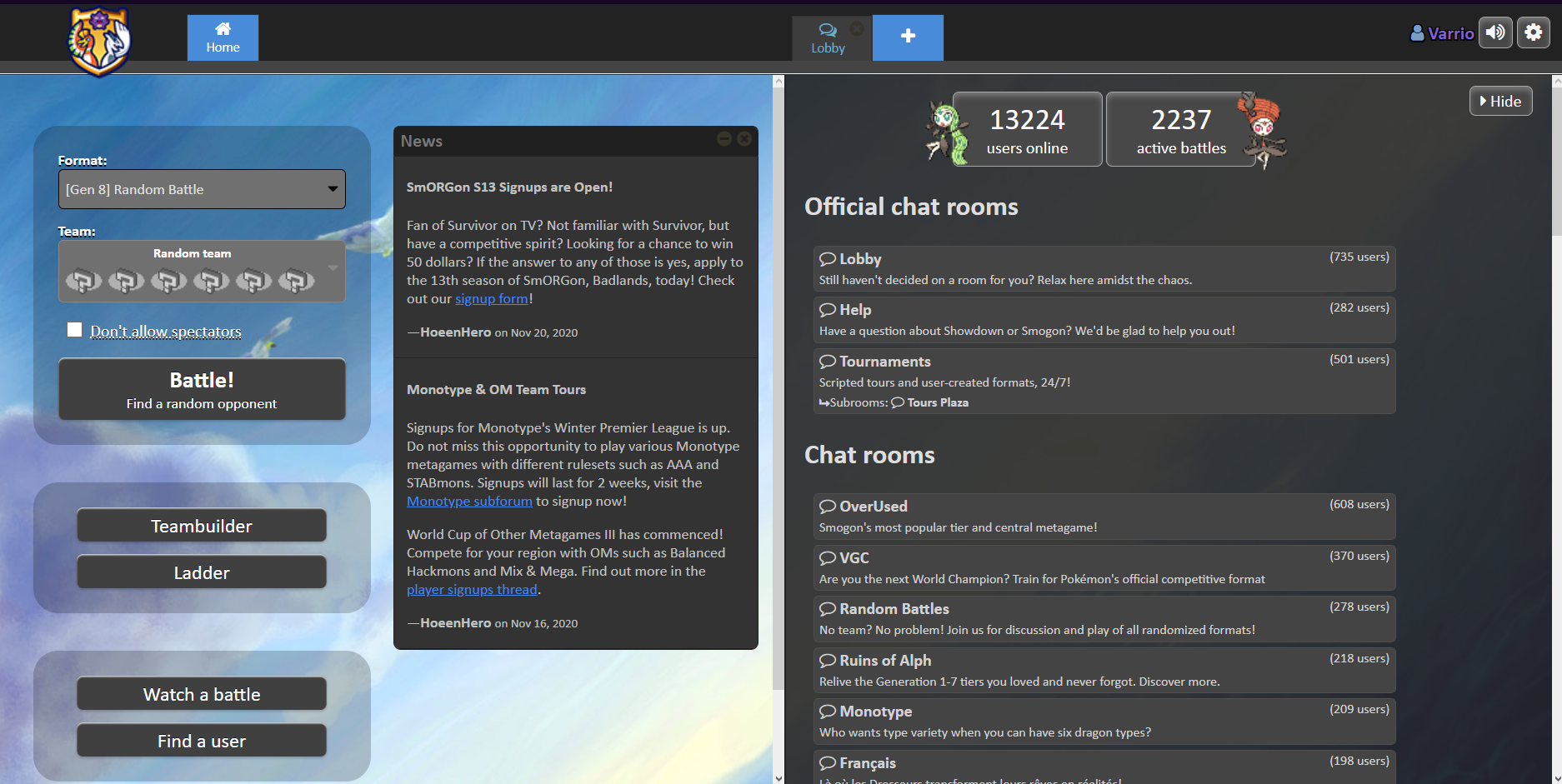Minimize the News panel

click(x=724, y=139)
